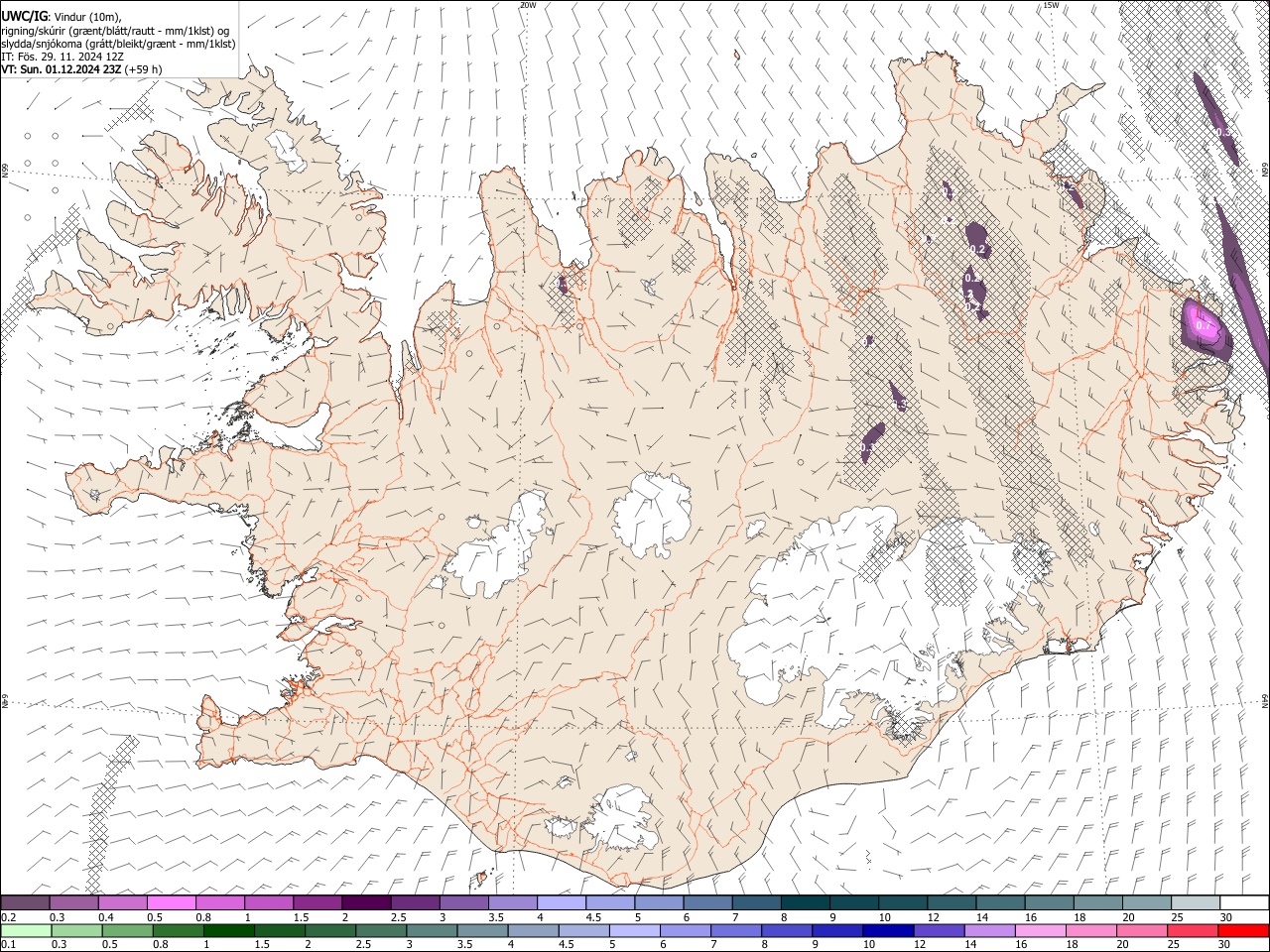The image size is (1270, 952).
Task: Select the white upper swatch after 30
Action: pyautogui.click(x=1245, y=902)
